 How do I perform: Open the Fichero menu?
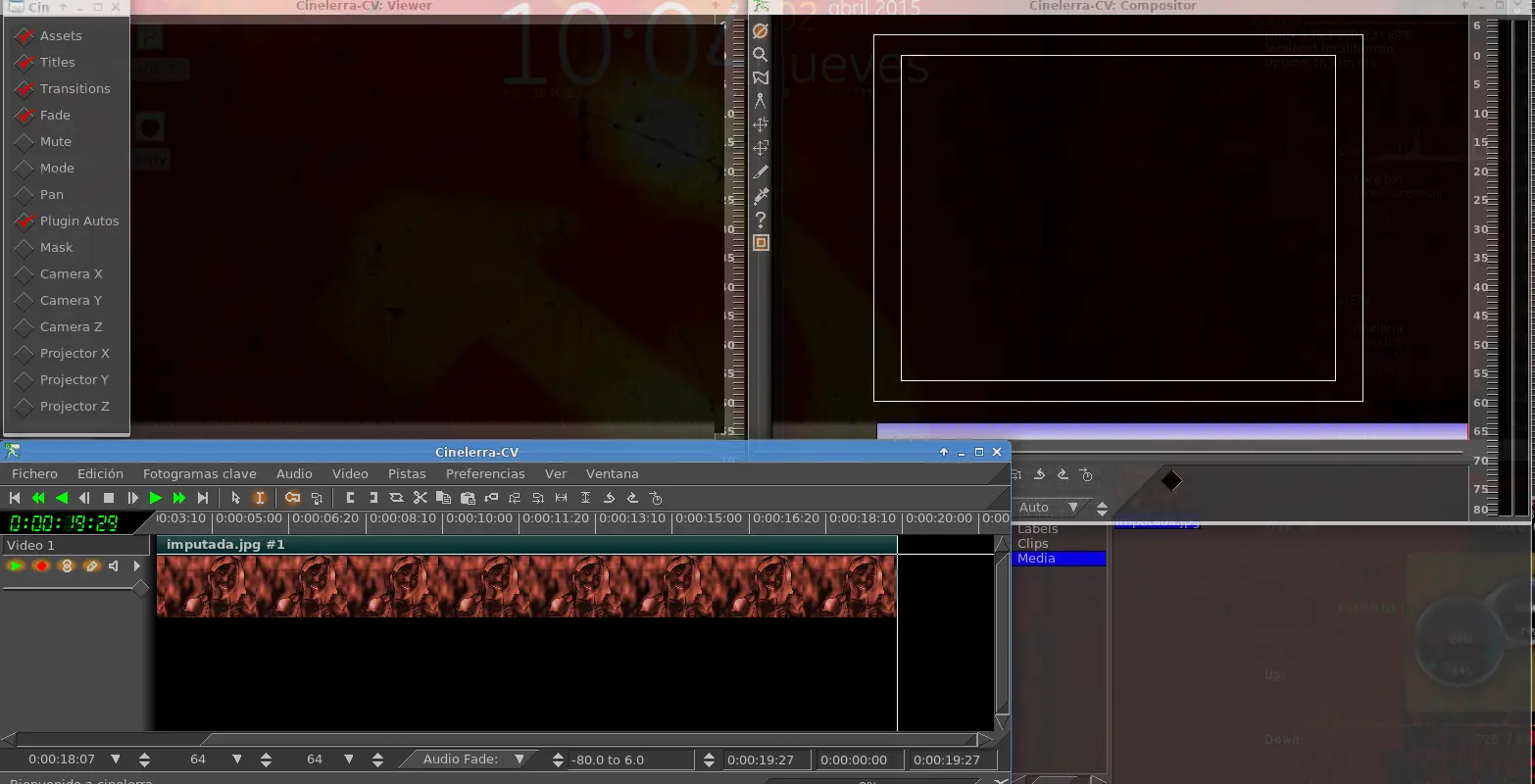(x=34, y=473)
